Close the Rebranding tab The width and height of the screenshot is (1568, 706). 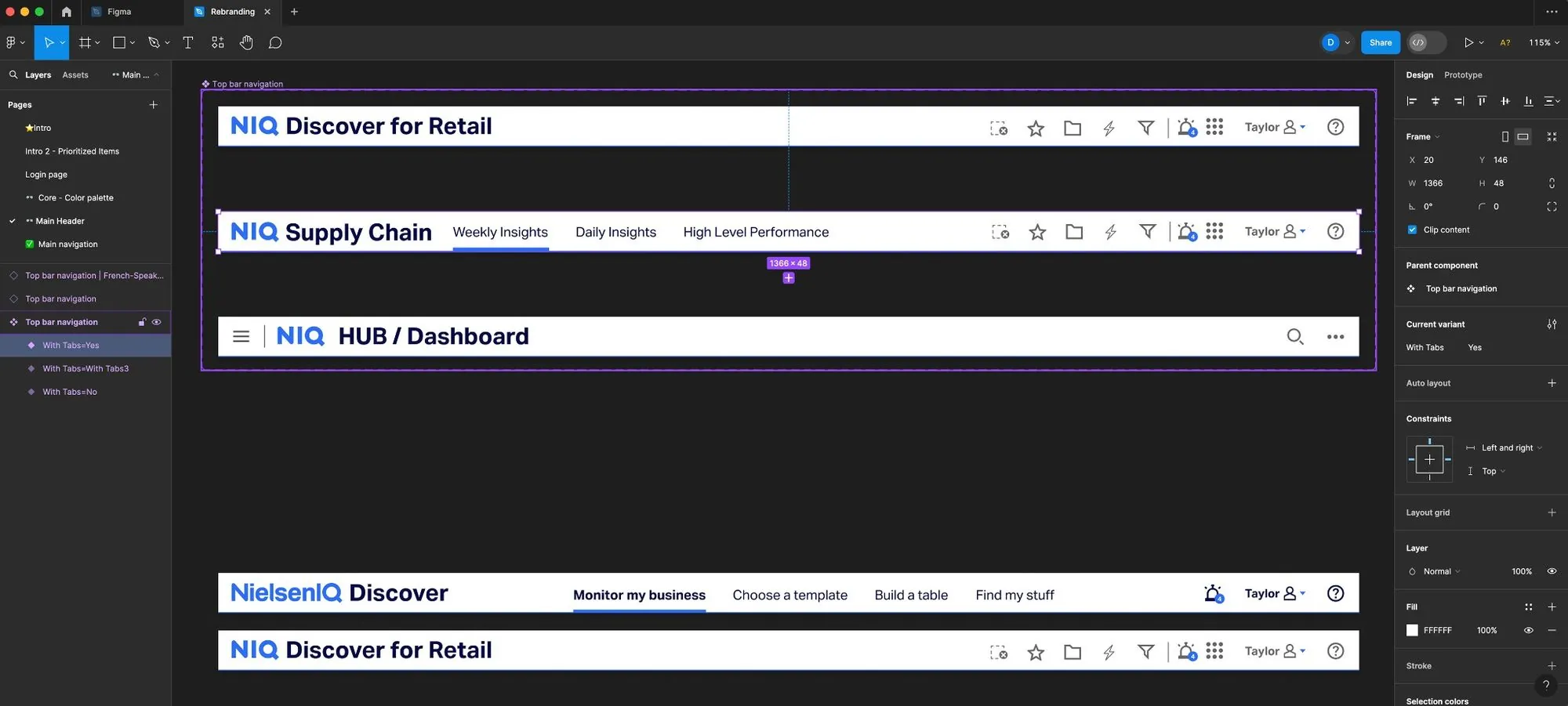point(267,12)
